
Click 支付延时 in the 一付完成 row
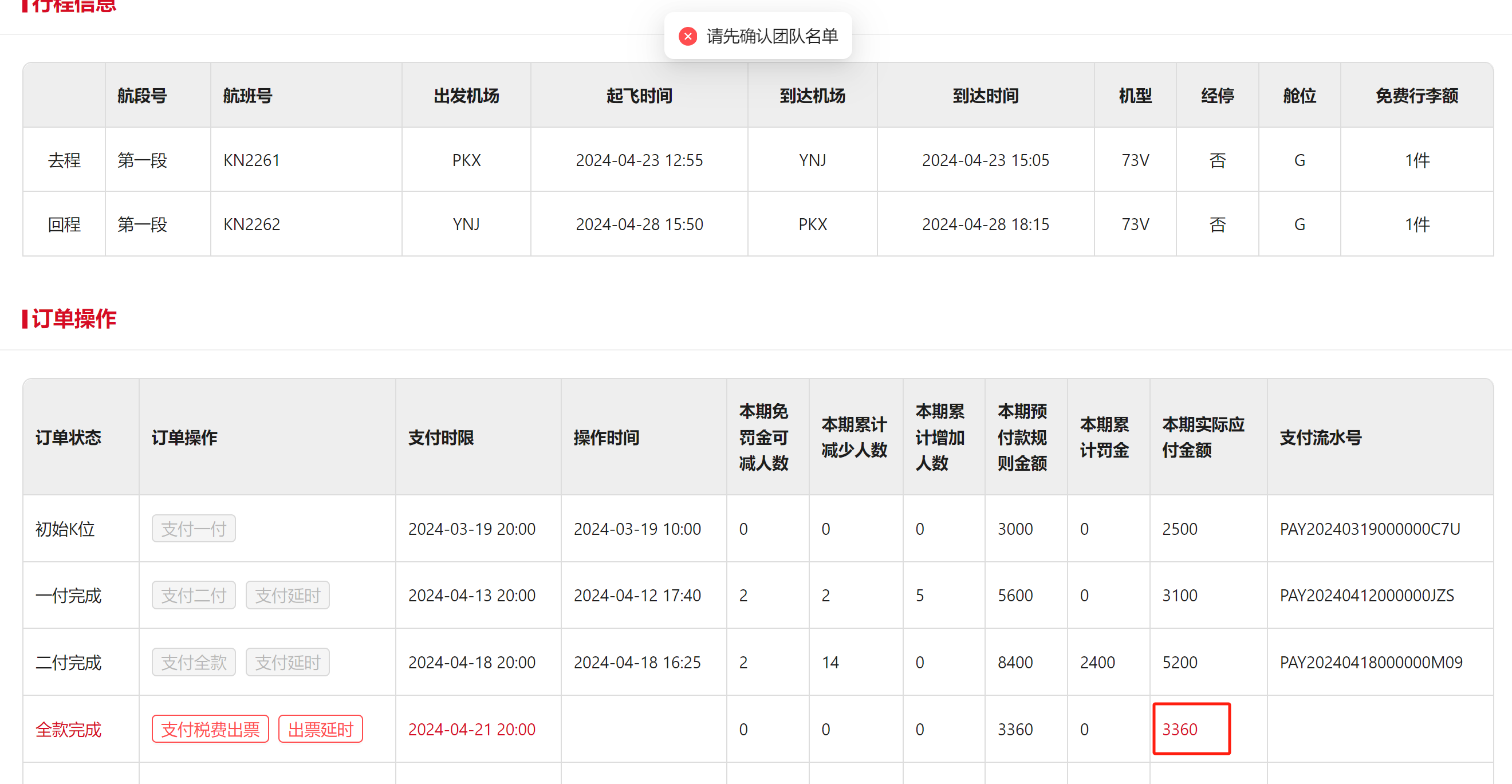click(x=288, y=595)
